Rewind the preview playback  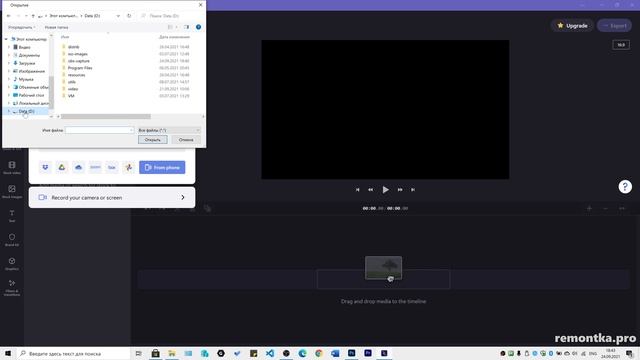point(371,190)
